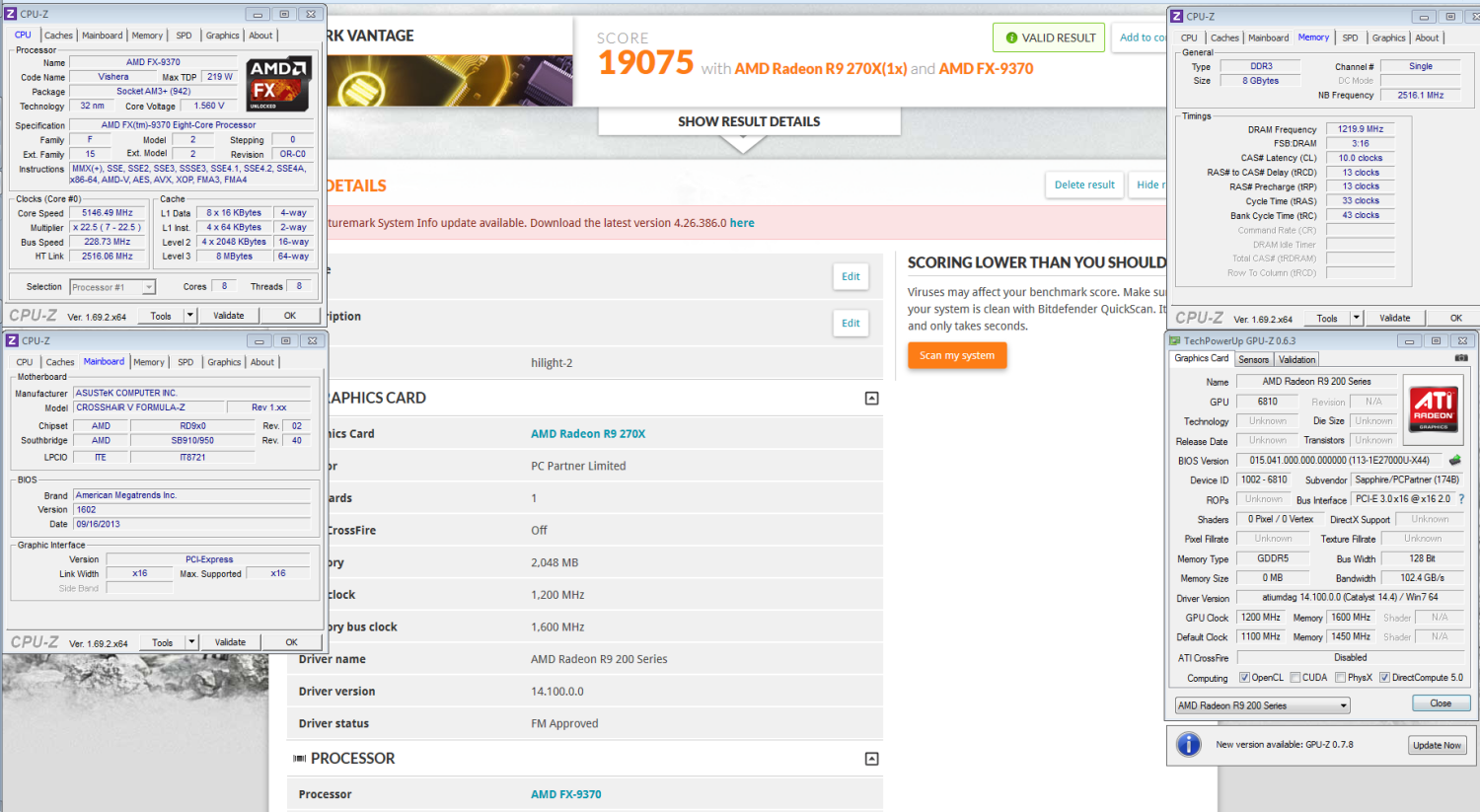Click Delete result button

1084,185
